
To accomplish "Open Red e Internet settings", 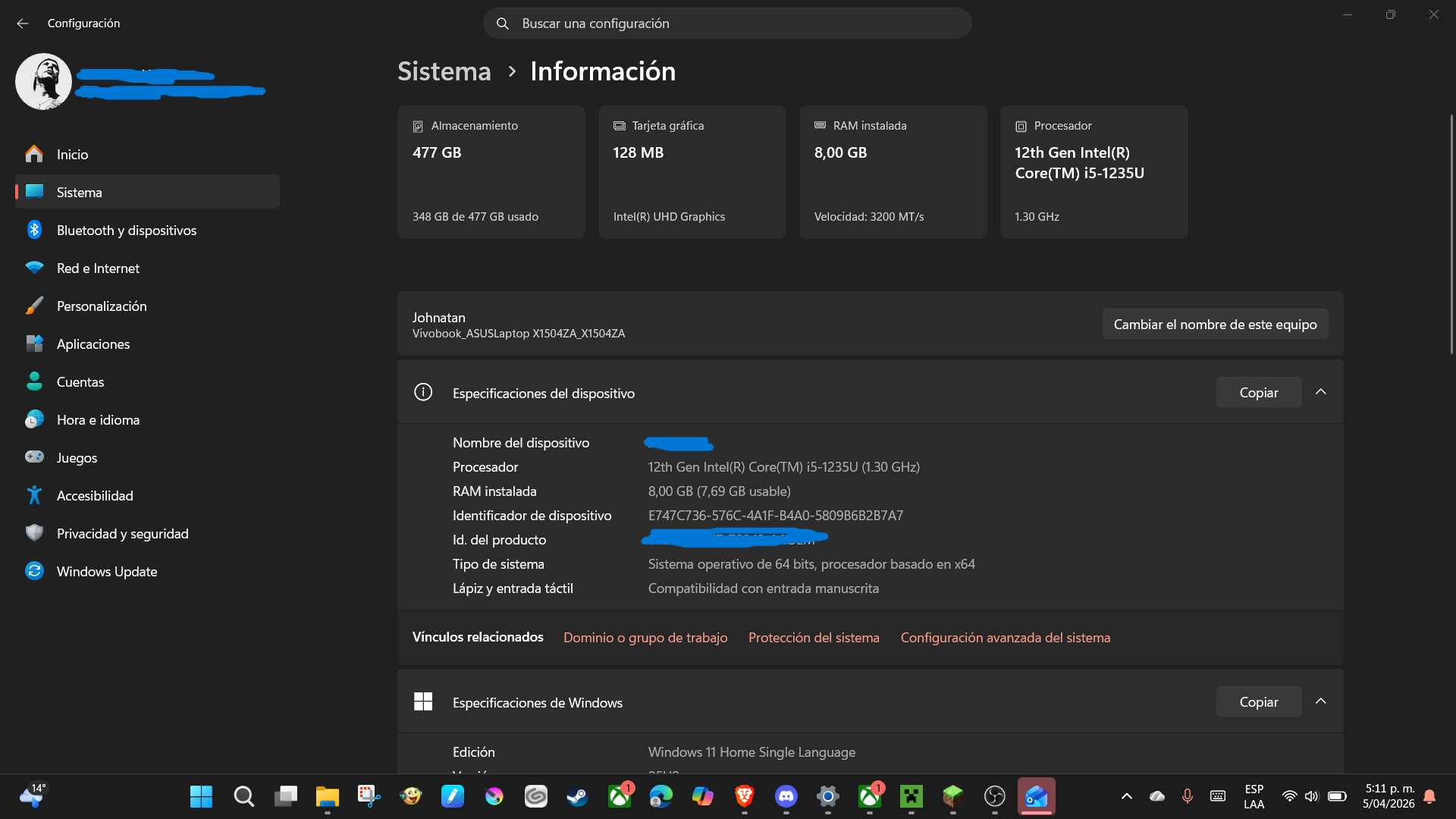I will [98, 268].
